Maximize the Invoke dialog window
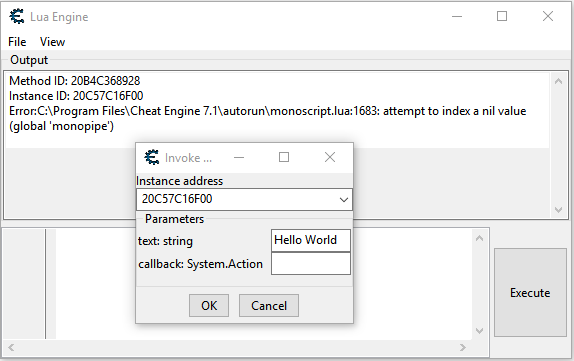This screenshot has height=361, width=574. click(x=284, y=157)
